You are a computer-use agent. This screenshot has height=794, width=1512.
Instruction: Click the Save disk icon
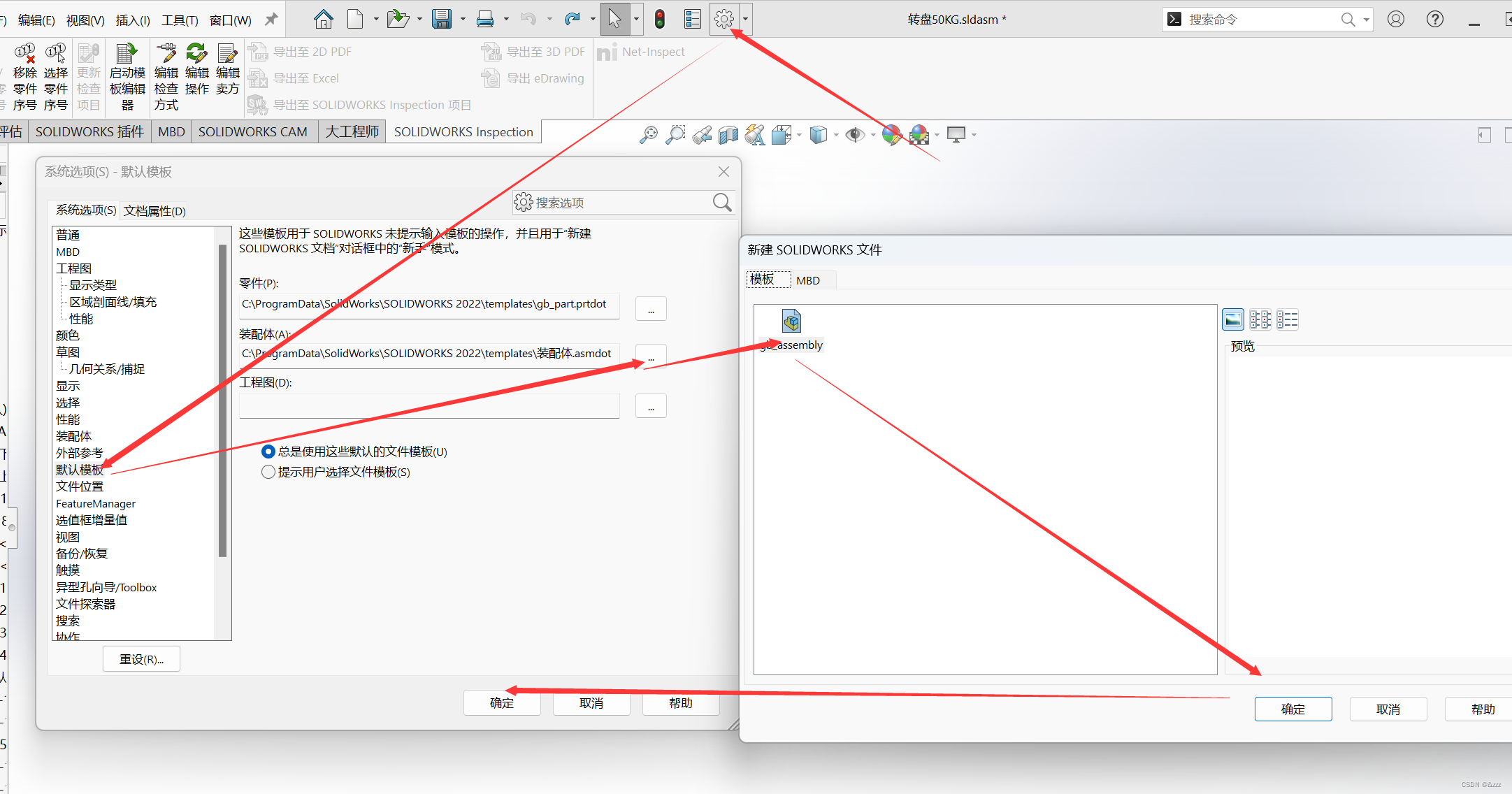(x=441, y=19)
